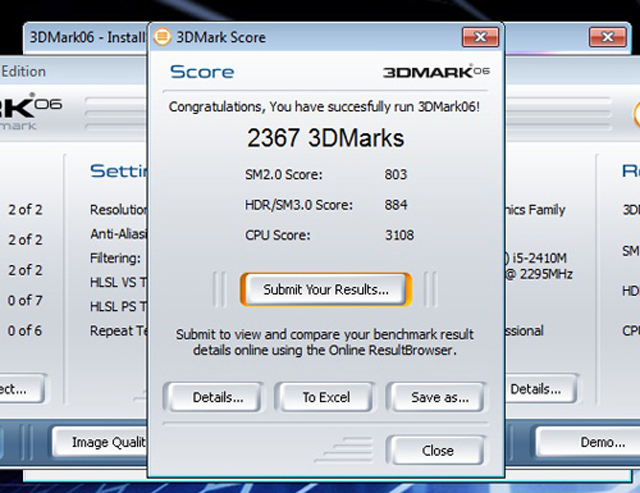Click the Filtering label in main window
The image size is (640, 493).
(115, 258)
